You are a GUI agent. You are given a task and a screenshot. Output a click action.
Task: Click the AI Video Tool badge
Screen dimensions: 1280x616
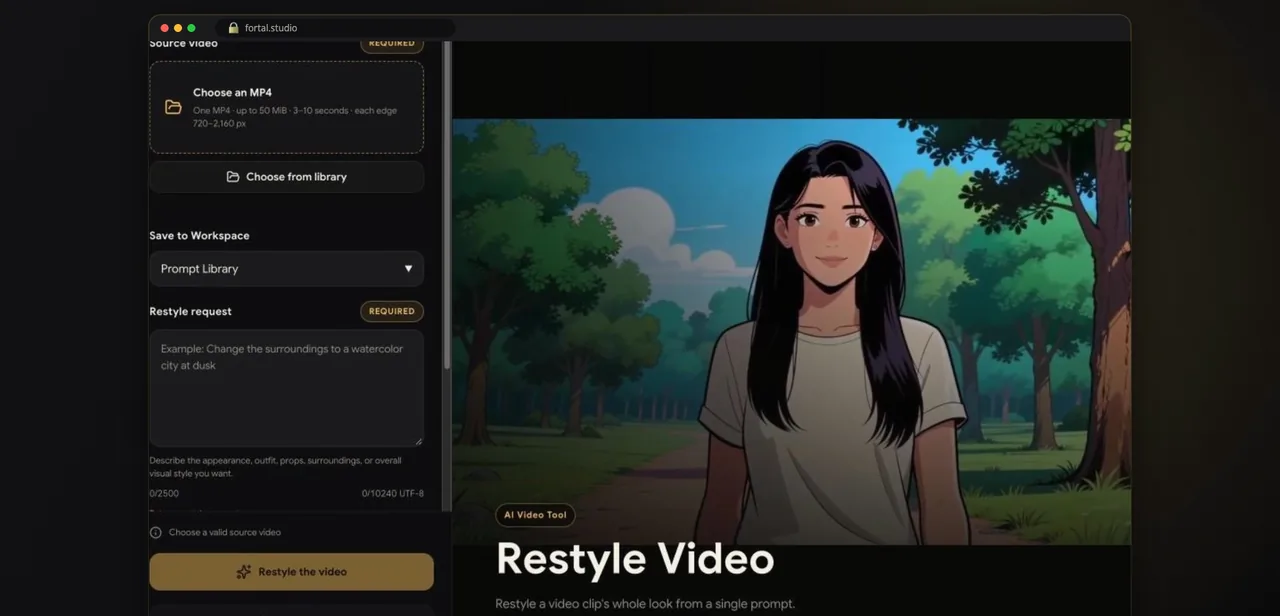[x=535, y=515]
